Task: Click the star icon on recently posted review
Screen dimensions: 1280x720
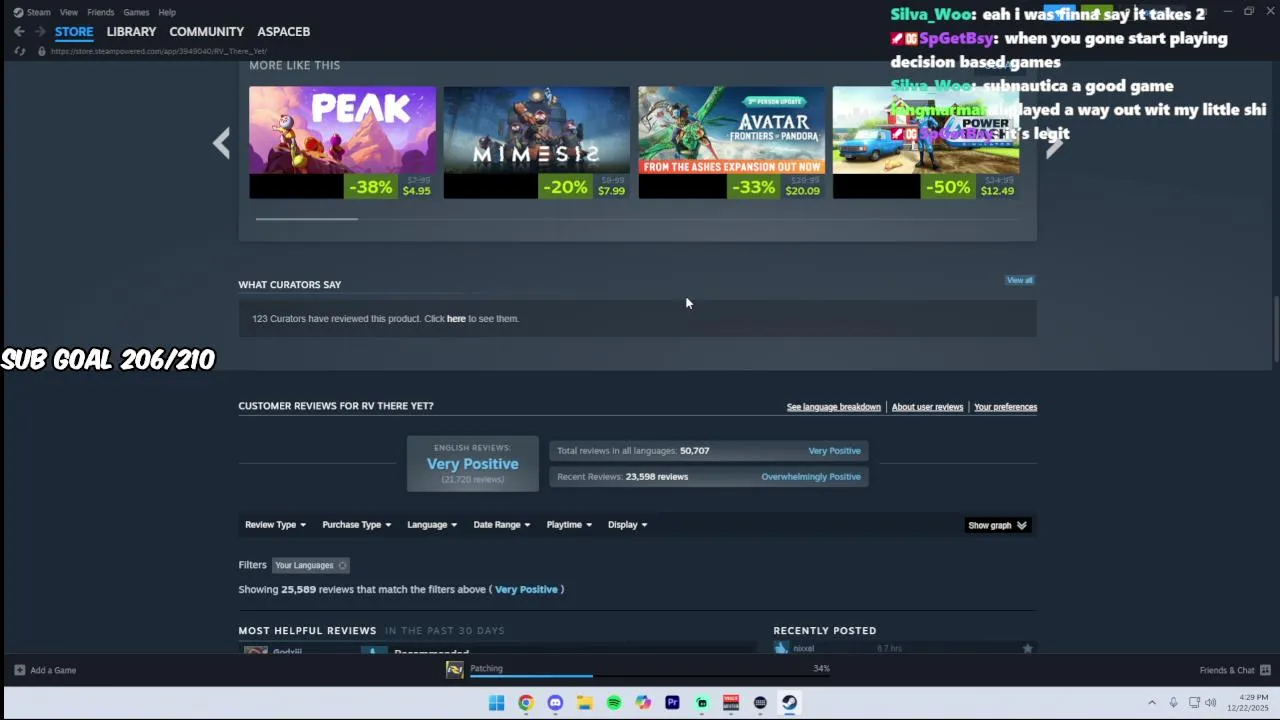Action: [1027, 649]
